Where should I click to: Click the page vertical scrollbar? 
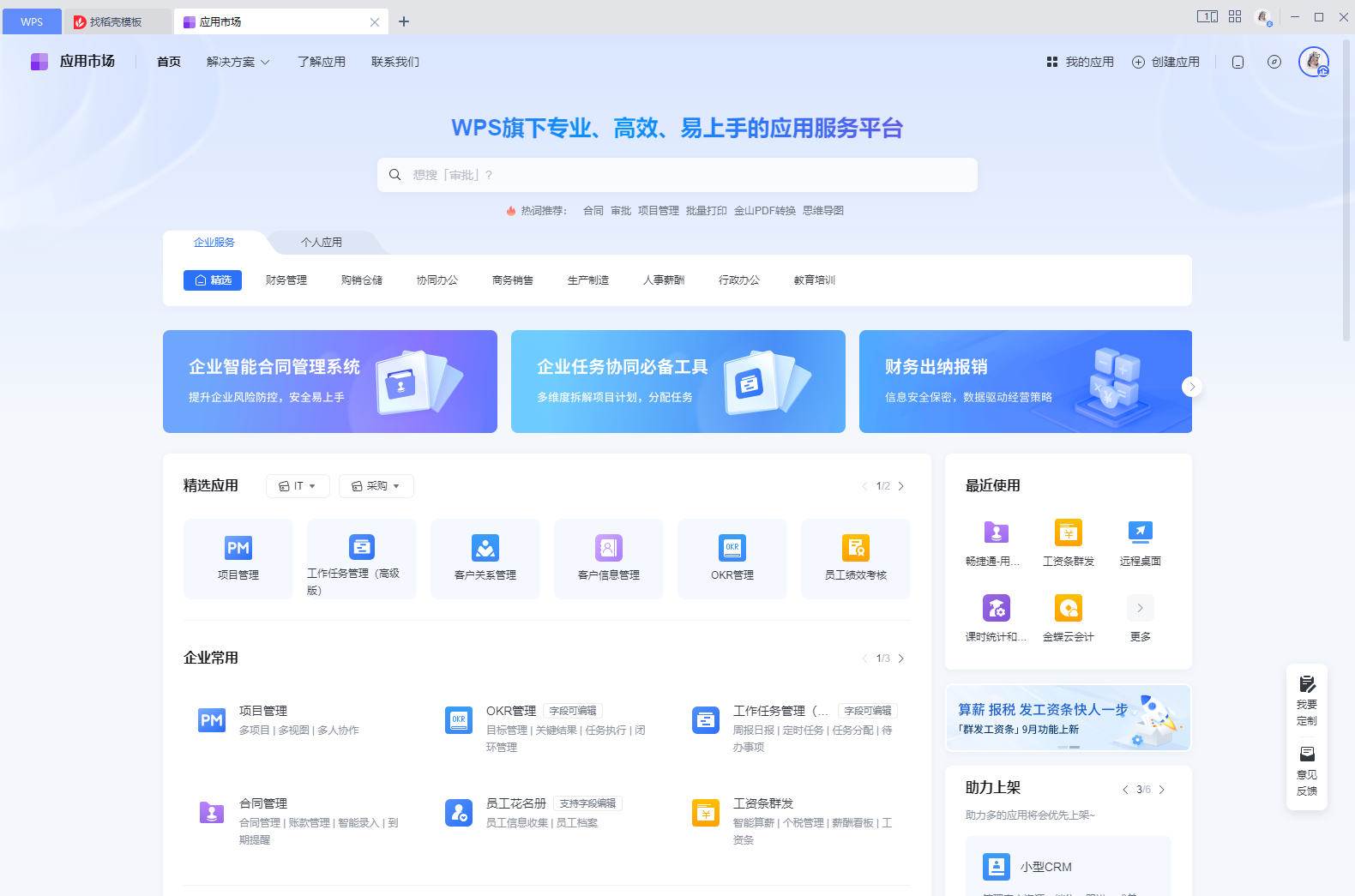(1346, 190)
